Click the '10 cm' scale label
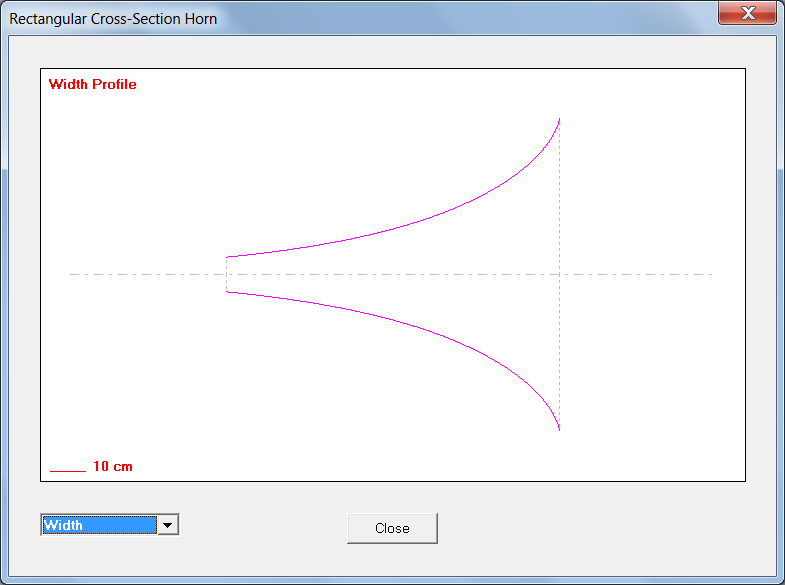Viewport: 785px width, 585px height. click(x=113, y=466)
